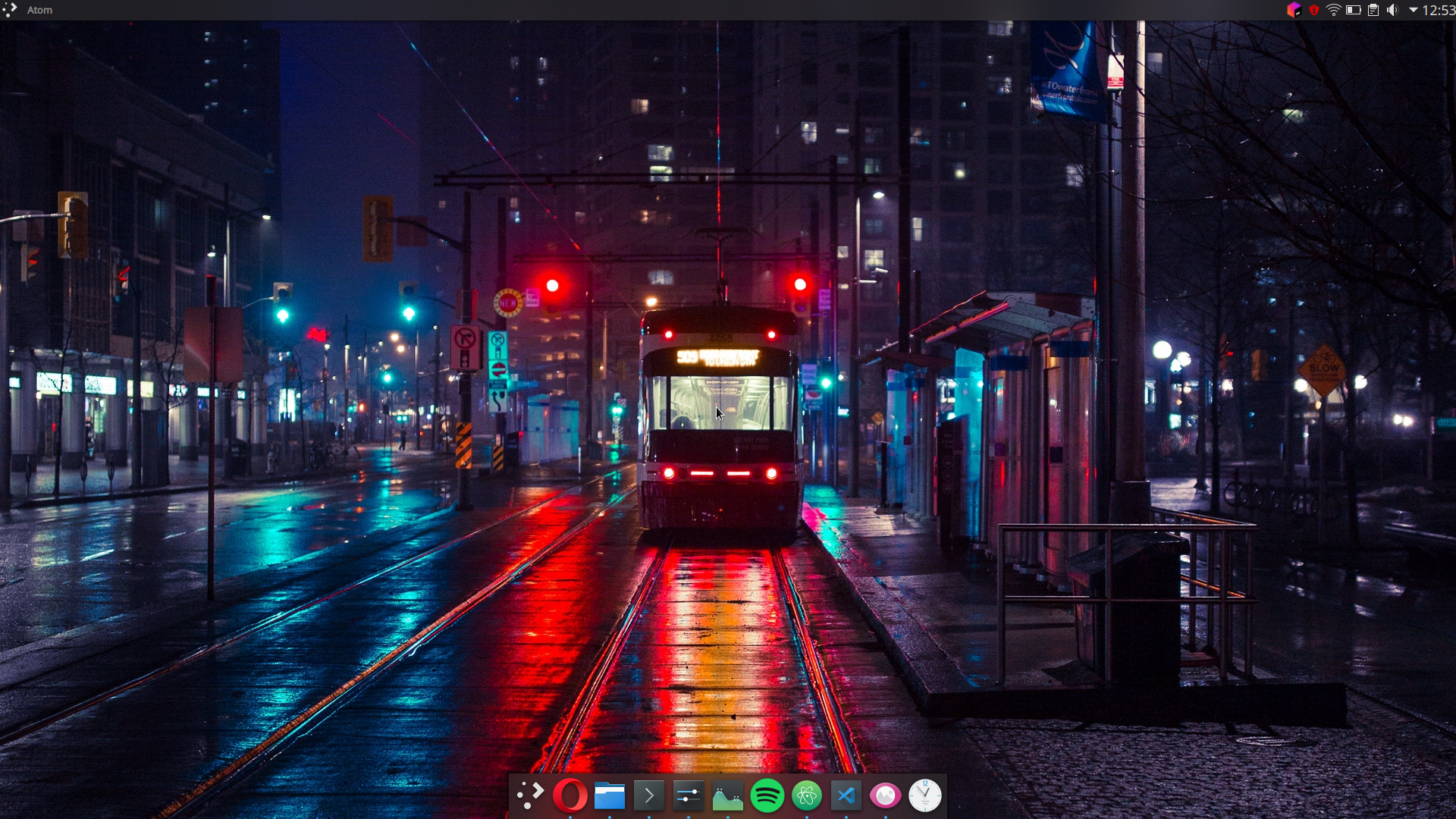Image resolution: width=1456 pixels, height=819 pixels.
Task: Open system settings sliders icon
Action: (x=688, y=795)
